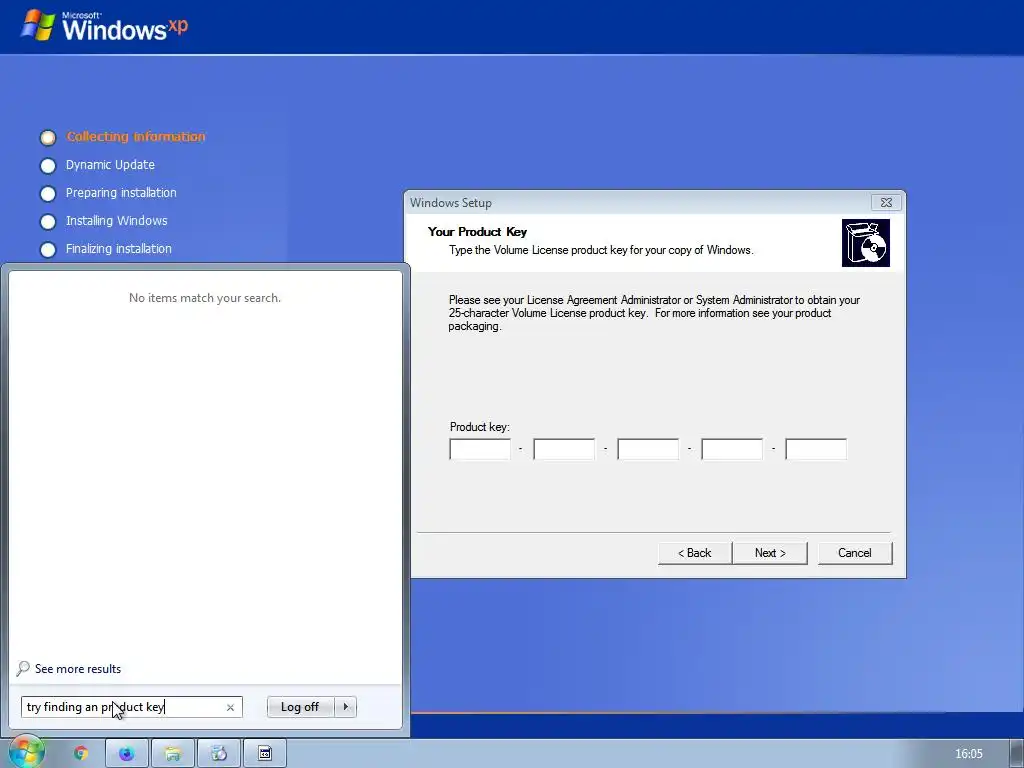This screenshot has width=1024, height=768.
Task: Switch to the Windows Setup taskbar item
Action: click(x=219, y=754)
